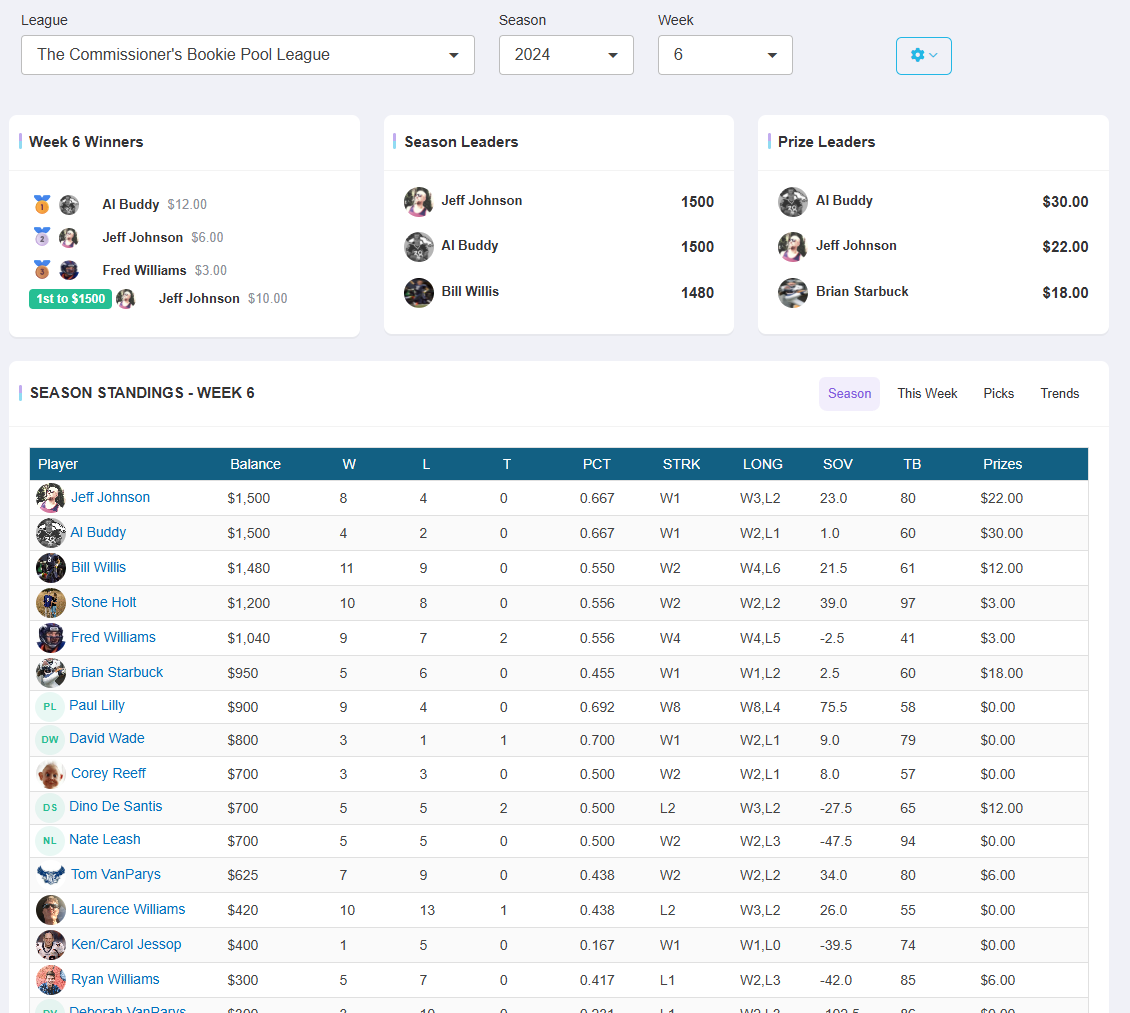Switch to the This Week tab
Image resolution: width=1130 pixels, height=1013 pixels.
click(x=927, y=393)
